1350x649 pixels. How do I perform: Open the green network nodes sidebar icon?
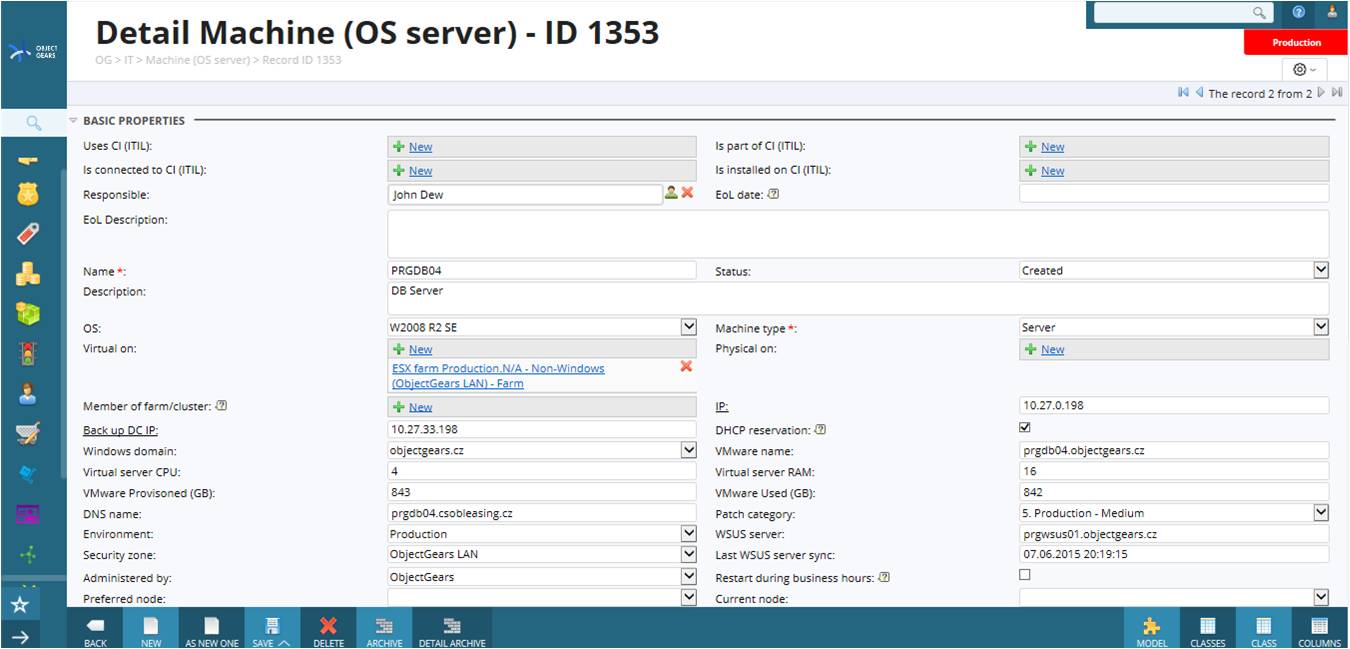click(28, 553)
